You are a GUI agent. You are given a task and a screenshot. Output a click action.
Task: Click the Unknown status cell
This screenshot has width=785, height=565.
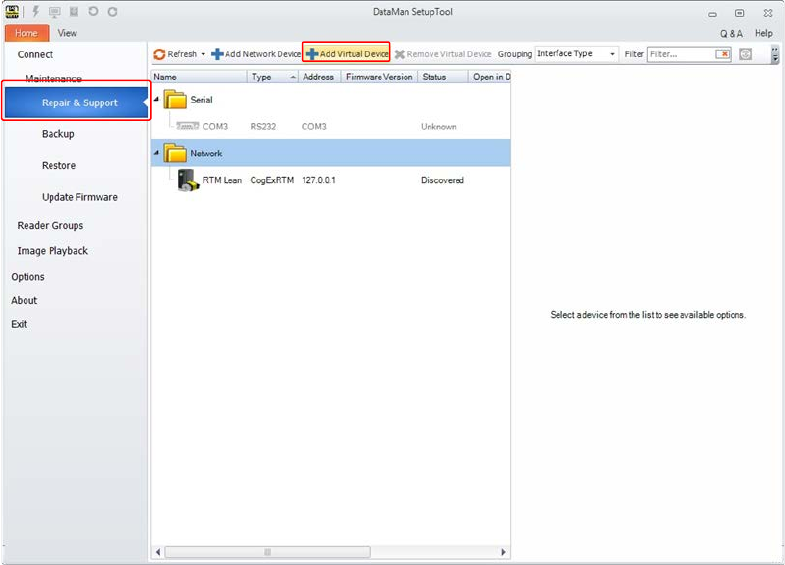(439, 127)
